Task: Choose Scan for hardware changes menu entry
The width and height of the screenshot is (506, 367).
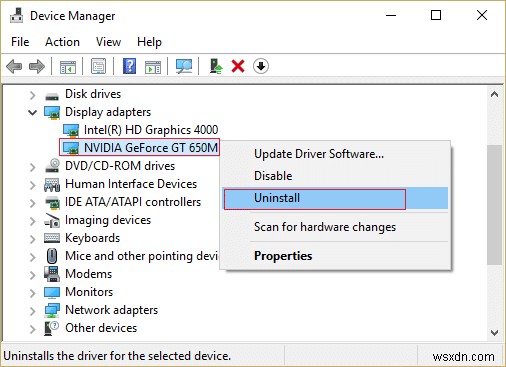Action: (336, 227)
